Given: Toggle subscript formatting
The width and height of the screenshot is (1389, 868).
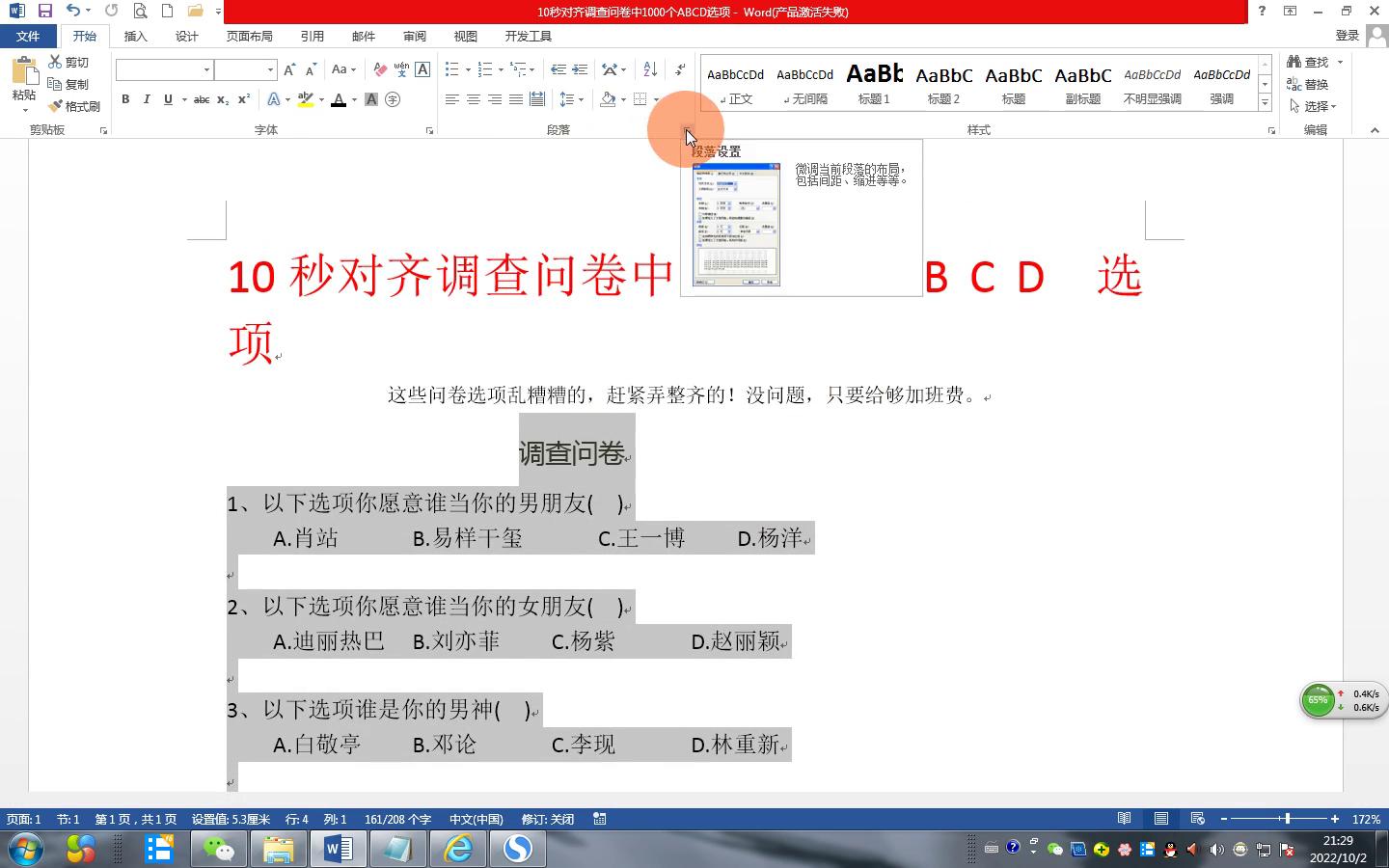Looking at the screenshot, I should pyautogui.click(x=222, y=99).
